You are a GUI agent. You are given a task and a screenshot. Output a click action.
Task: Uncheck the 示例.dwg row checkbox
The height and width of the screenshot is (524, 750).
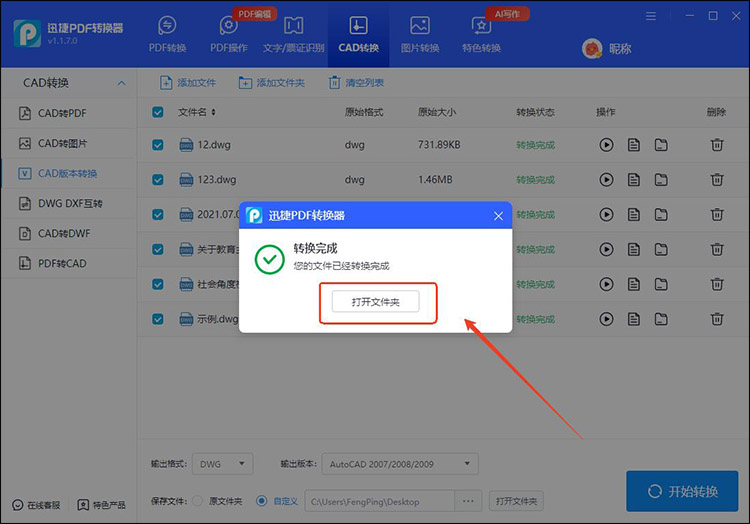click(158, 319)
